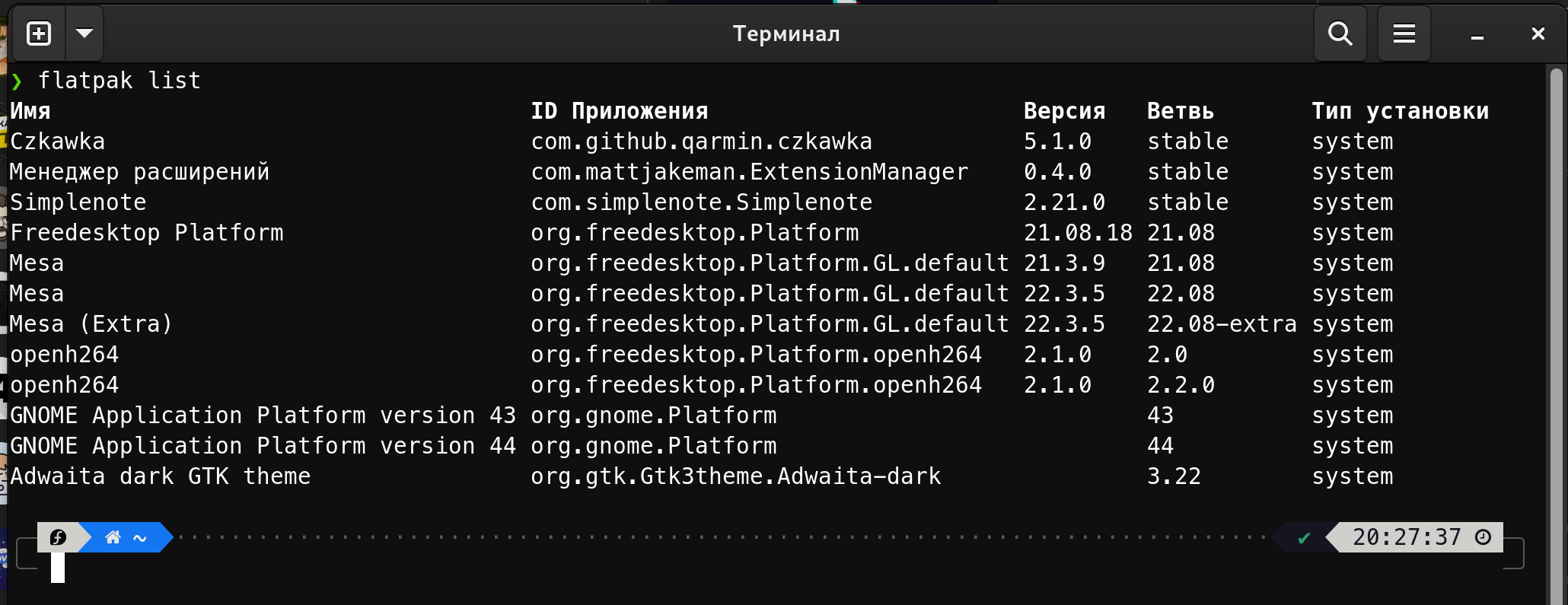The image size is (1568, 605).
Task: Minimize the Терминал window
Action: click(1477, 33)
